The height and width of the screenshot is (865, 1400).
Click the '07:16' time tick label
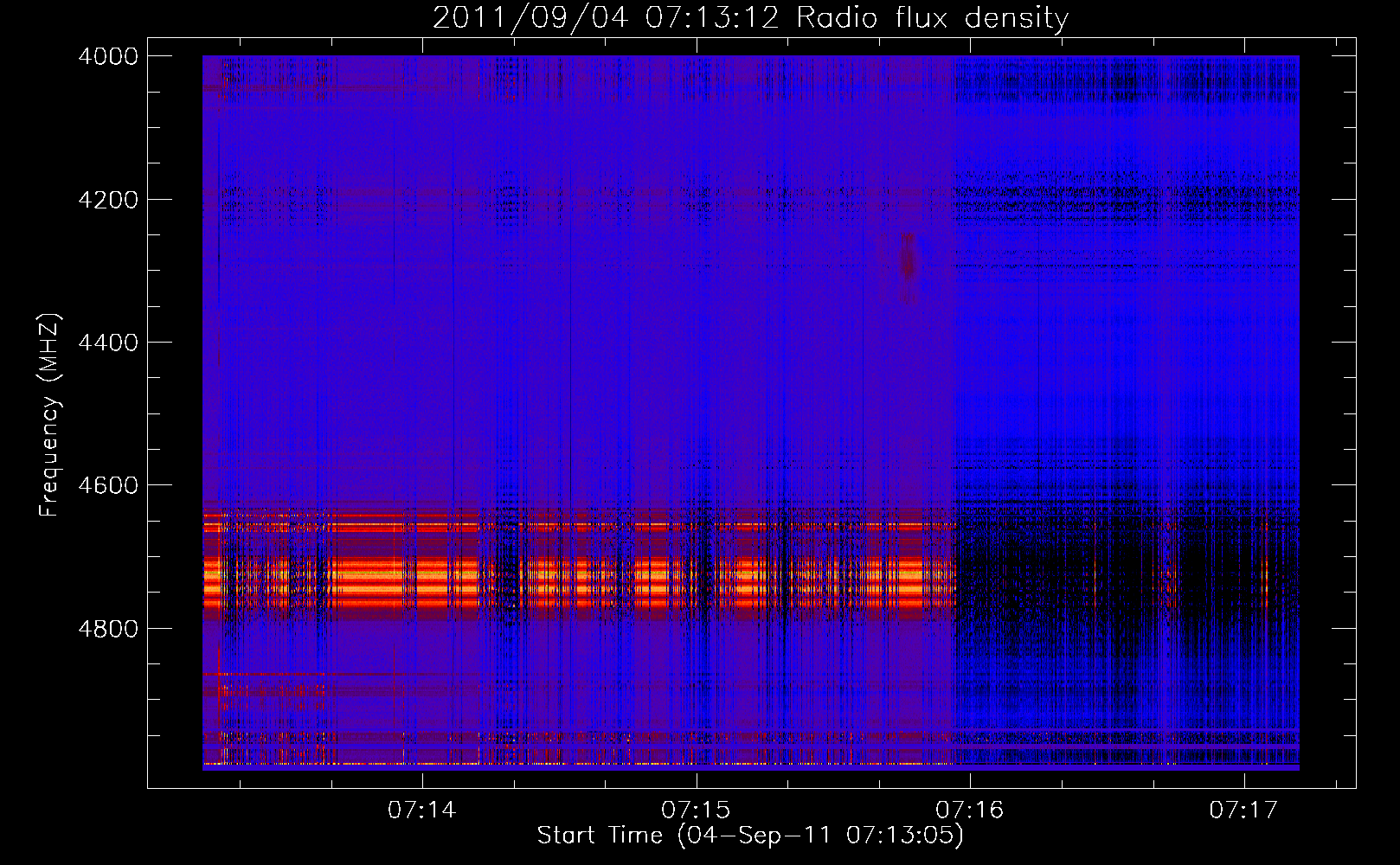pos(969,810)
